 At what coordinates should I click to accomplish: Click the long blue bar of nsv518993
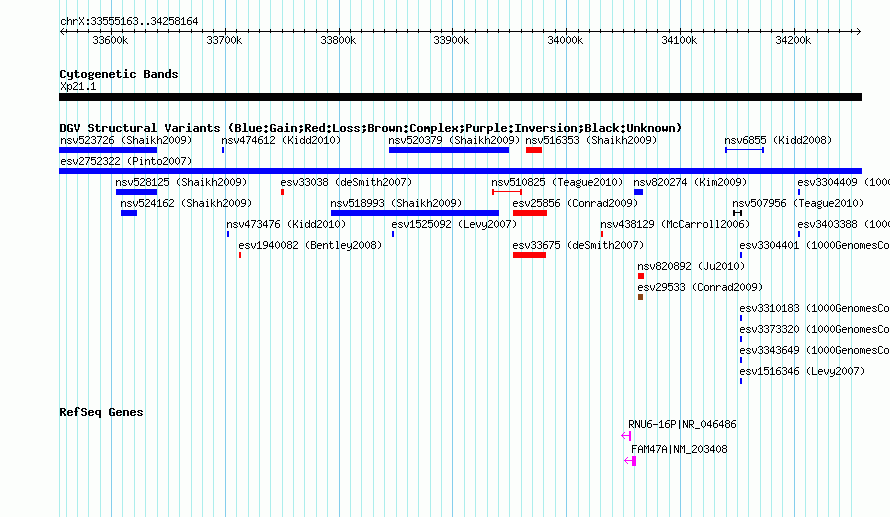point(415,213)
